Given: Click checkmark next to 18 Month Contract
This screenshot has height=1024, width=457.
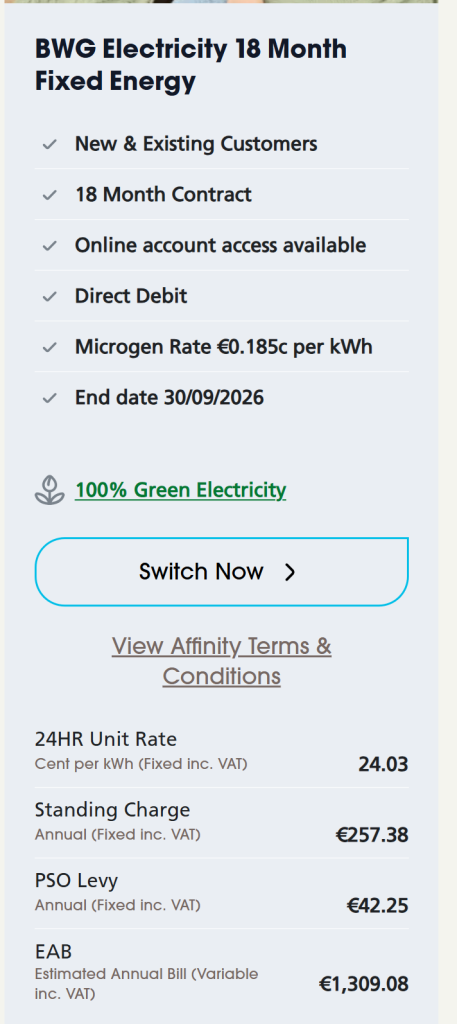Looking at the screenshot, I should (x=50, y=195).
